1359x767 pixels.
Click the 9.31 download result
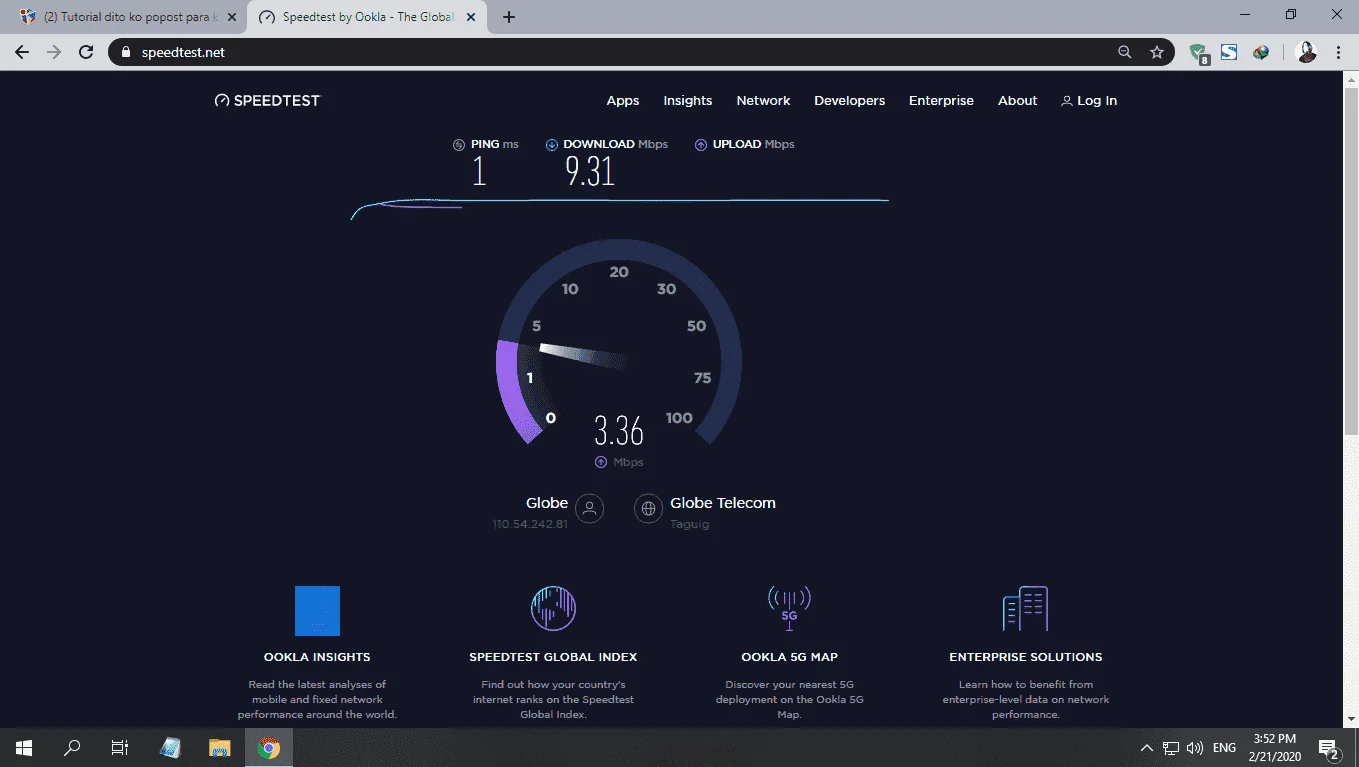[590, 173]
